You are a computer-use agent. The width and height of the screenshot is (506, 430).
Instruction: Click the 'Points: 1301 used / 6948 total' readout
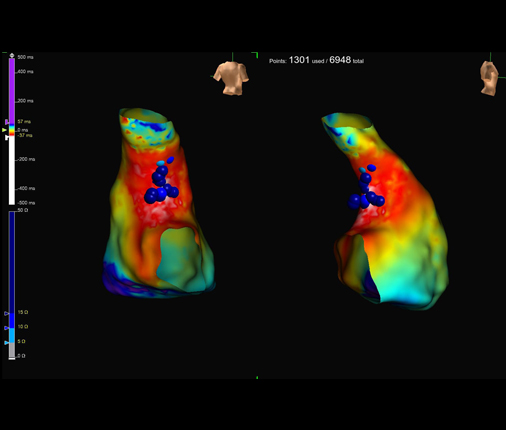(316, 60)
